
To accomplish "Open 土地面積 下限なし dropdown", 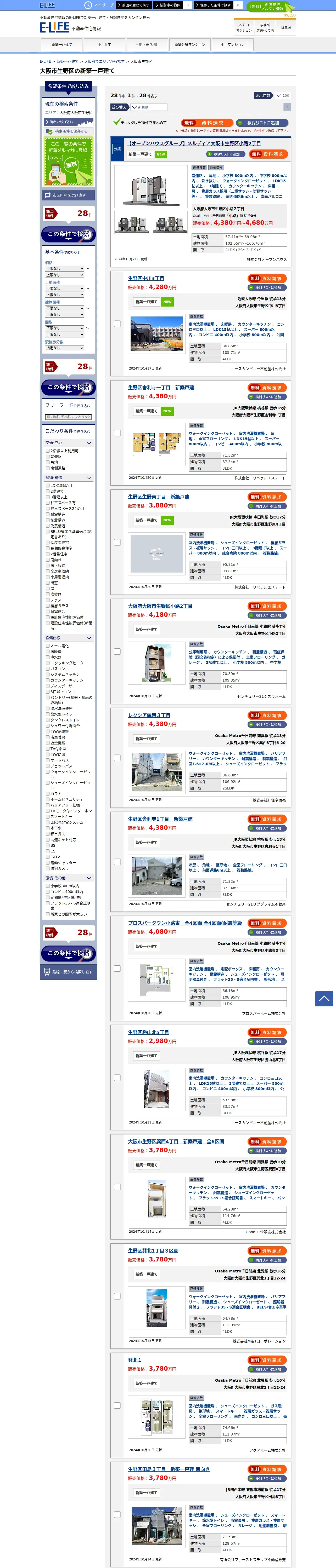I will (64, 289).
